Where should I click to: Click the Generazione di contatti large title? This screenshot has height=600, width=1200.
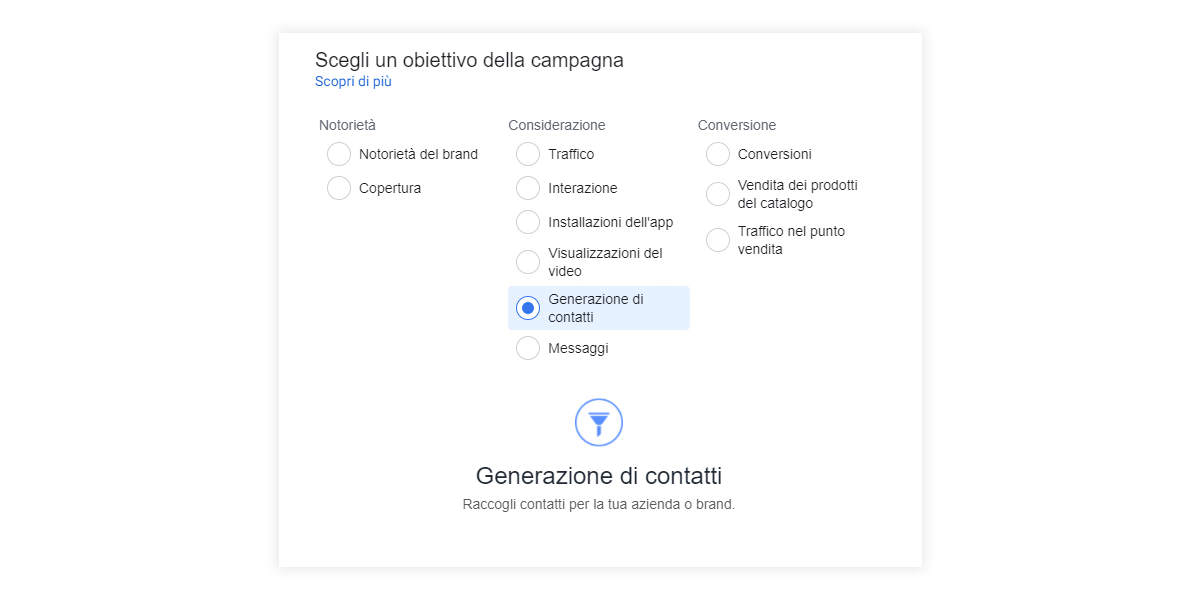coord(599,475)
